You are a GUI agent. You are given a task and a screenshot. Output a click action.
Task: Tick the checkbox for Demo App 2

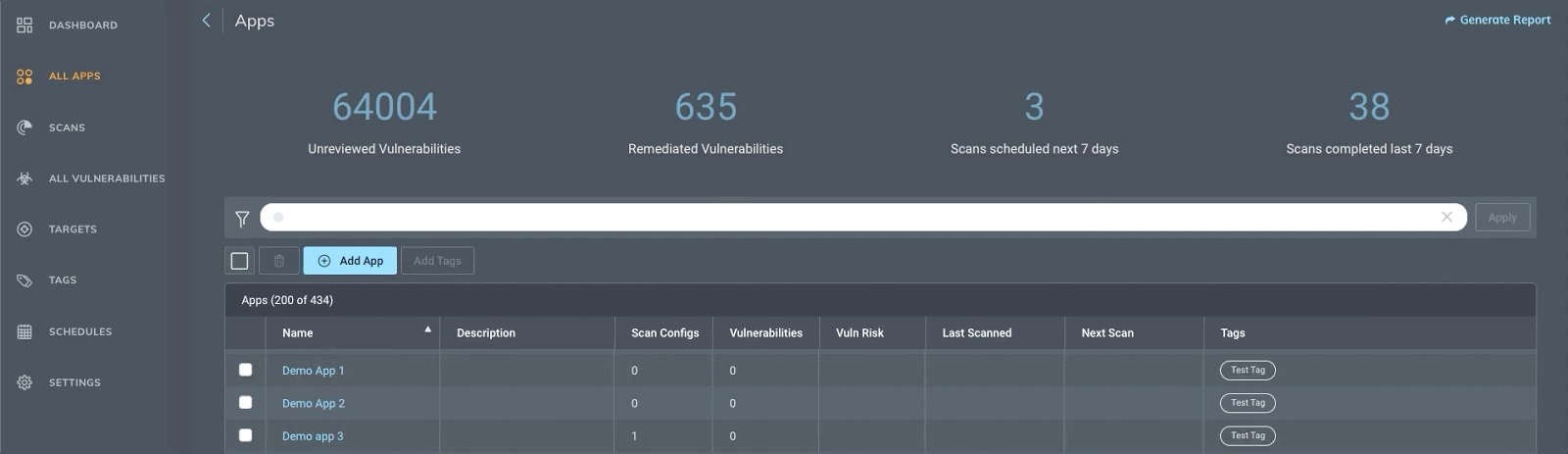tap(245, 402)
